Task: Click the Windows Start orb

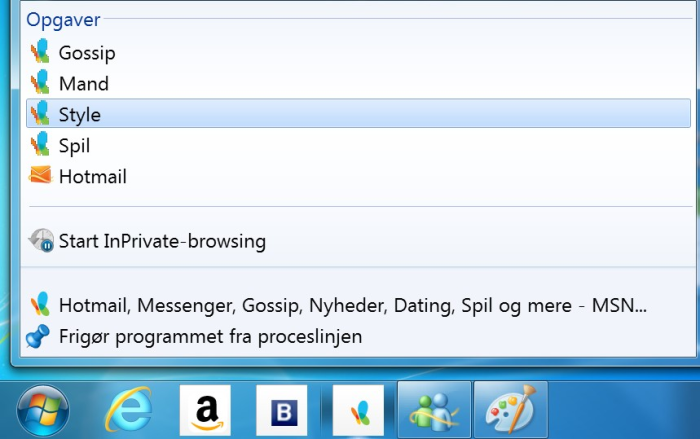Action: tap(43, 410)
